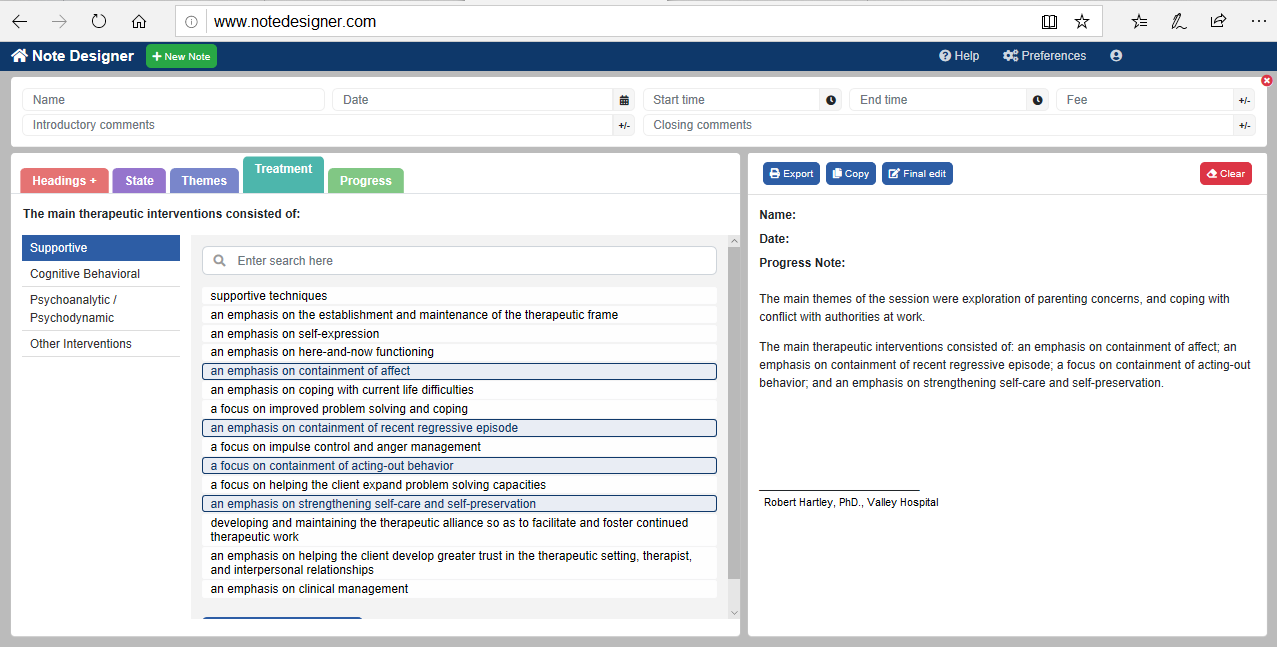The image size is (1277, 647).
Task: Open the browser settings and more menu
Action: pyautogui.click(x=1257, y=21)
